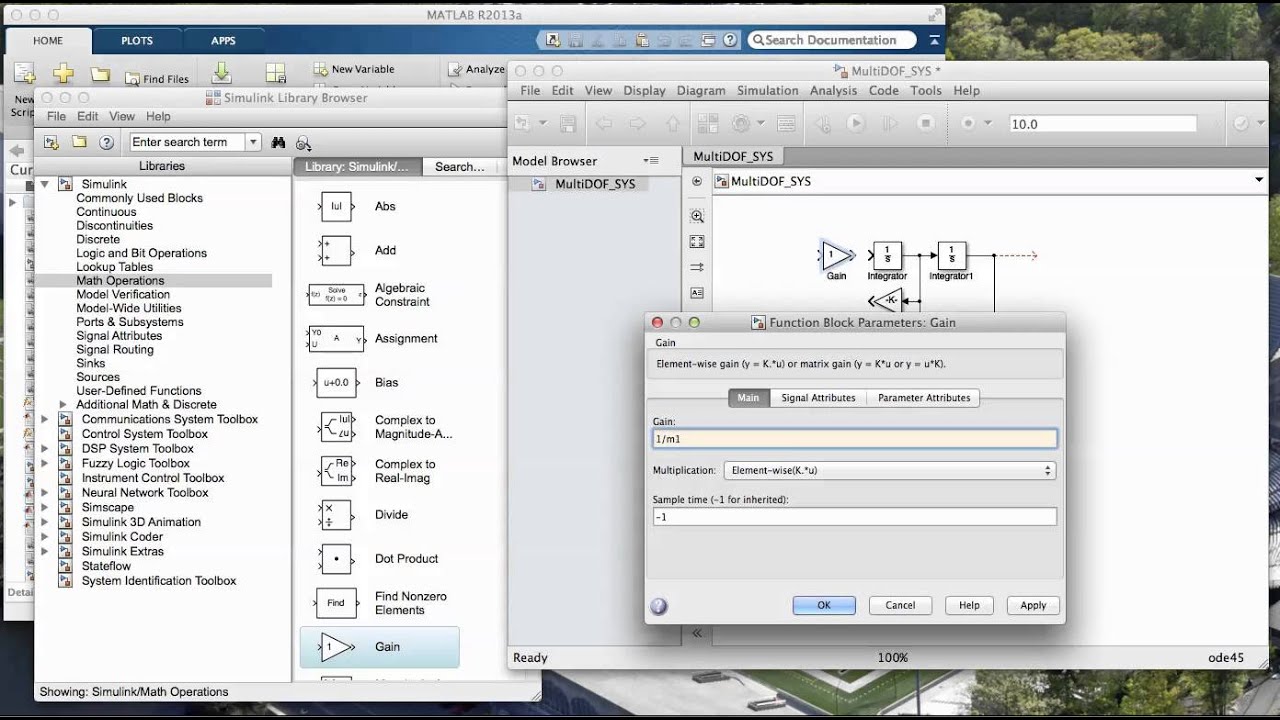This screenshot has height=720, width=1280.
Task: Click the New Script icon in MATLAB ribbon
Action: click(24, 76)
